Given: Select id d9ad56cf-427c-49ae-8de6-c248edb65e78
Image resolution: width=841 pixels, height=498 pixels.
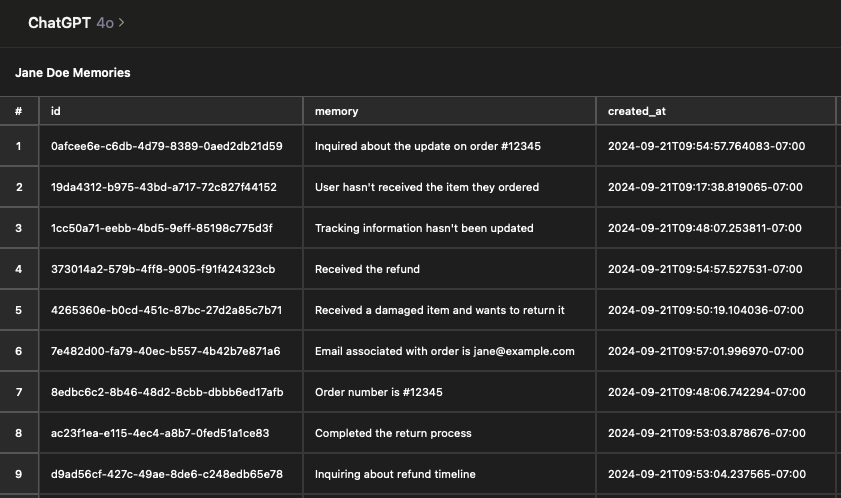Looking at the screenshot, I should pyautogui.click(x=167, y=474).
